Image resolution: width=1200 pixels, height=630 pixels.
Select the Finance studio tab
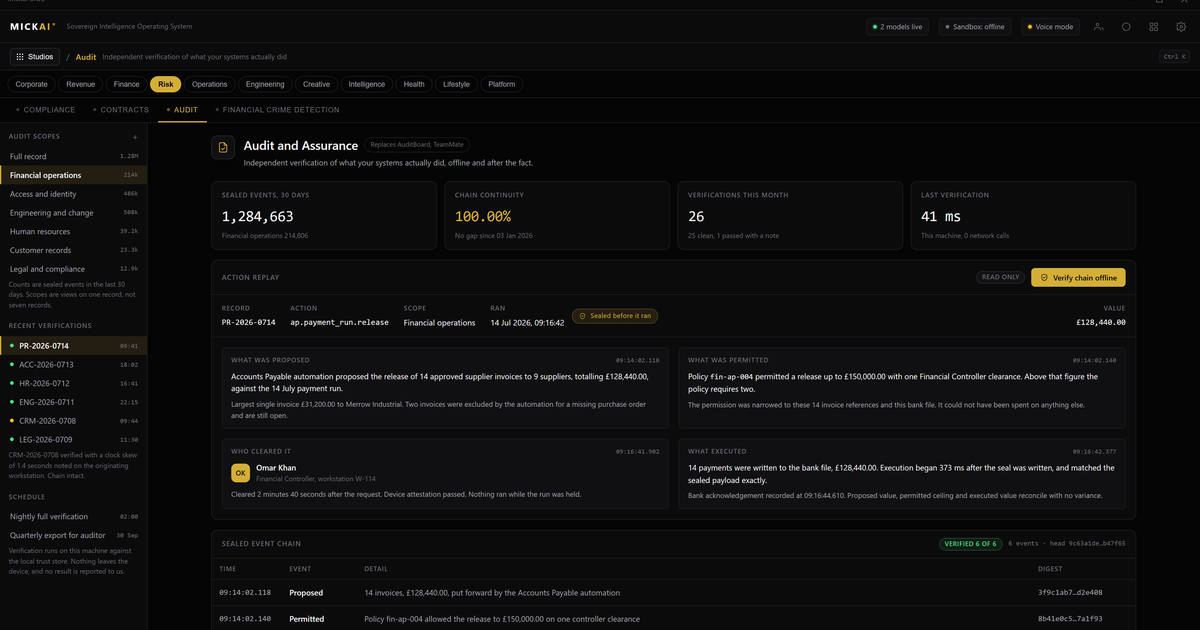click(x=126, y=85)
